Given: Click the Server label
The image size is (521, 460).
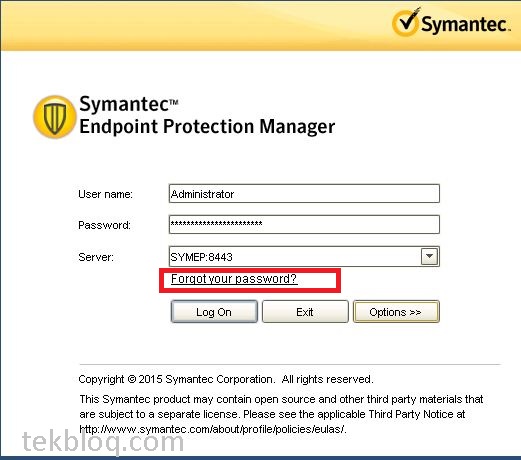Looking at the screenshot, I should [96, 257].
